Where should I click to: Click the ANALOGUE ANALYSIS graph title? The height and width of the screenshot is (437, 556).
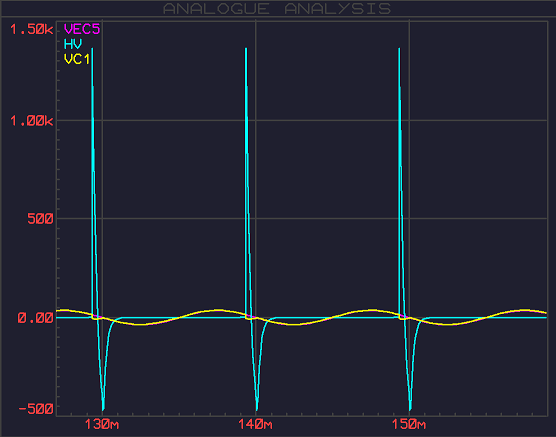[x=277, y=9]
